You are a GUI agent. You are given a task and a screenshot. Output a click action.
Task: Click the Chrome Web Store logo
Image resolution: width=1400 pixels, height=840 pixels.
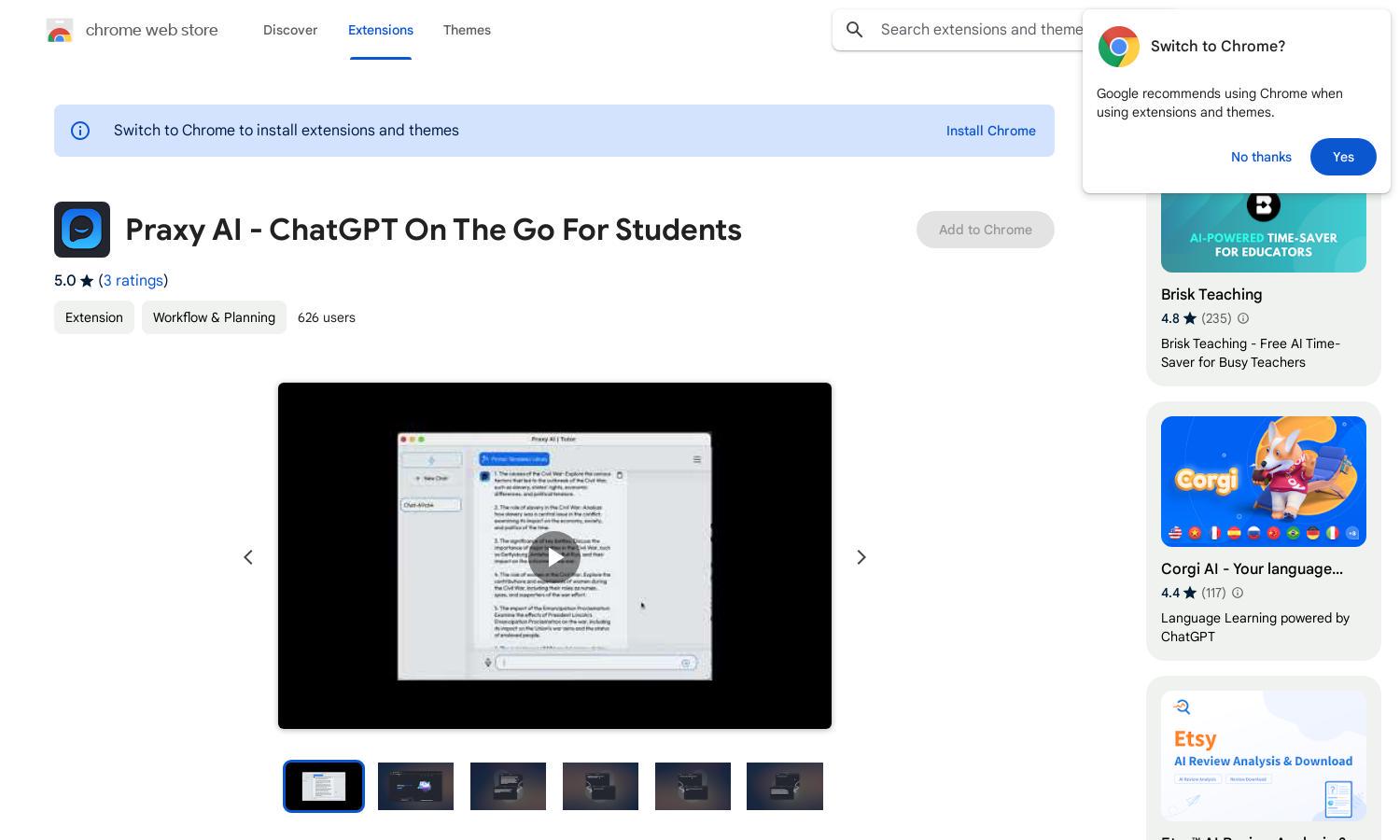click(x=60, y=30)
